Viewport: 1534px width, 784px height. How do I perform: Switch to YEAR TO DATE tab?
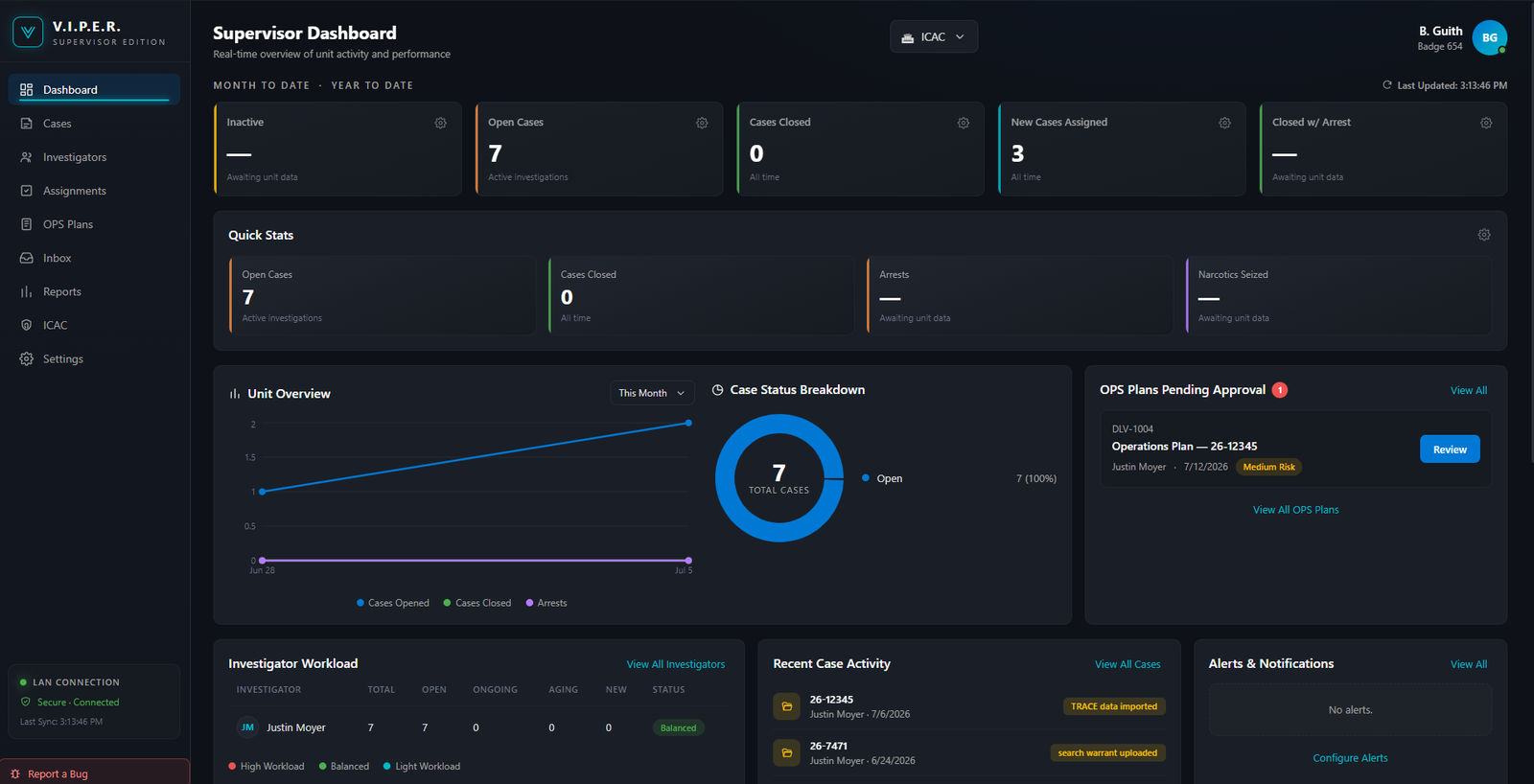pos(372,85)
